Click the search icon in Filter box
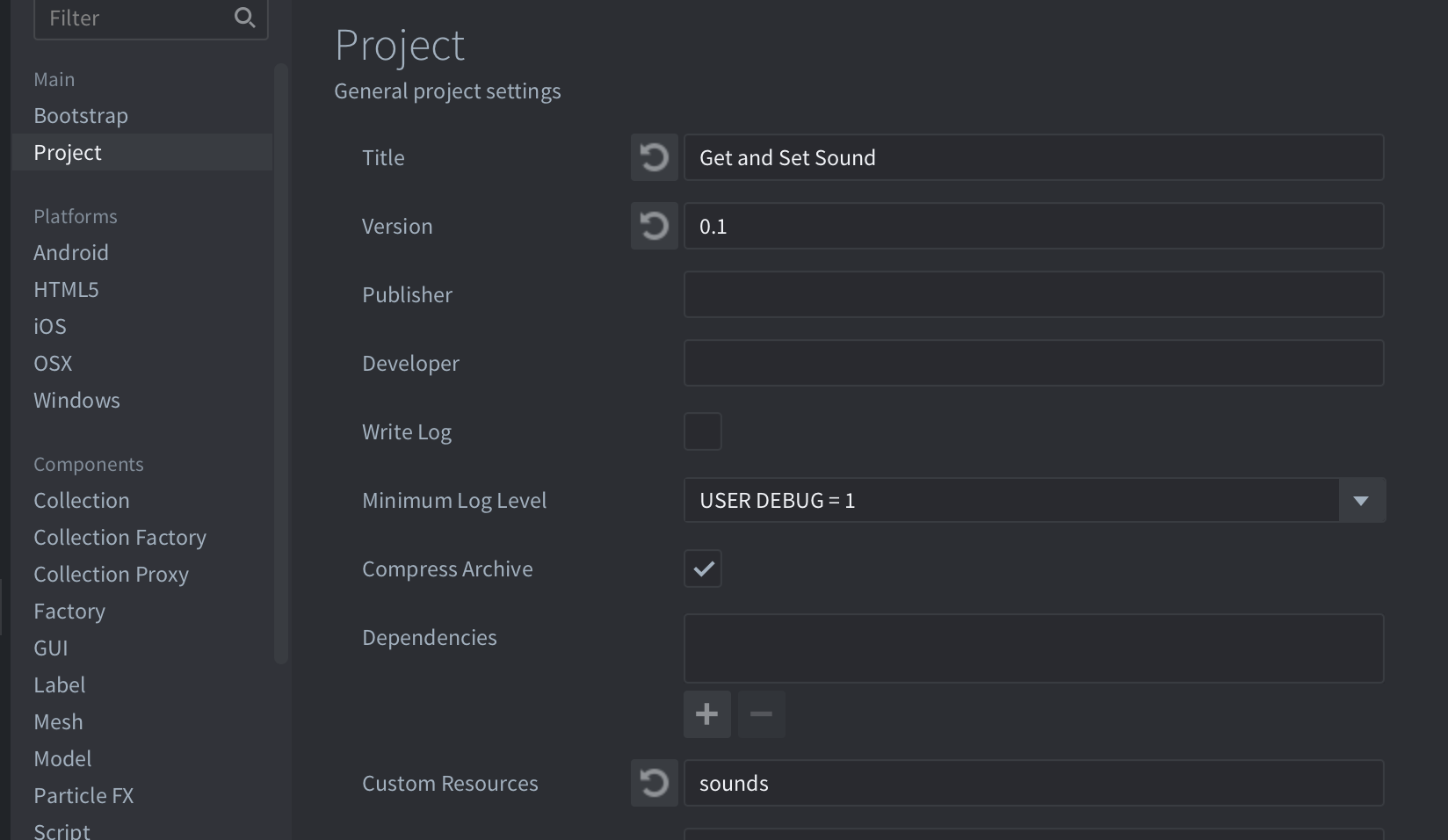This screenshot has width=1448, height=840. point(244,18)
